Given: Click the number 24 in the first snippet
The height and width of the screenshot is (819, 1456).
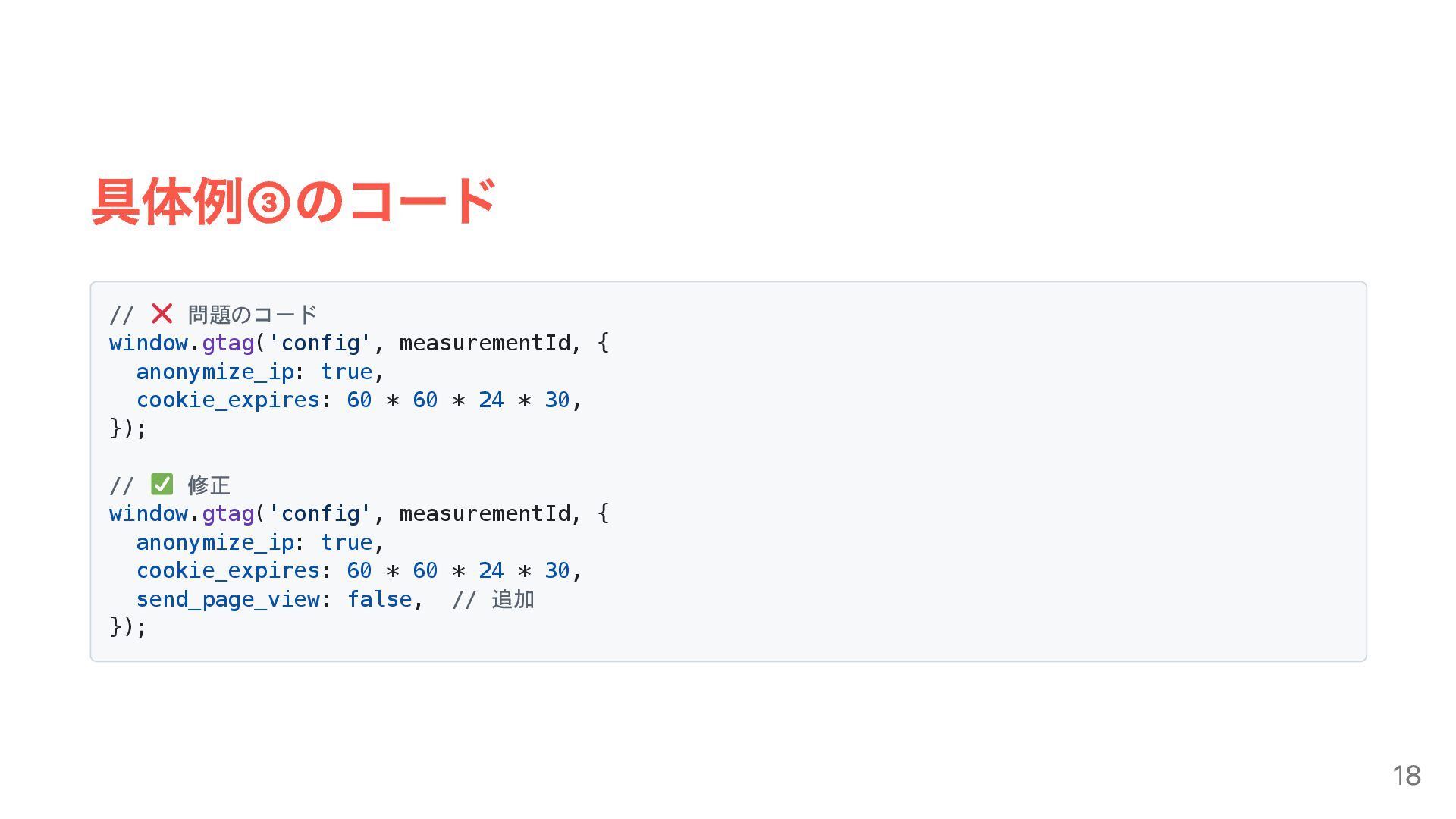Looking at the screenshot, I should [x=491, y=400].
